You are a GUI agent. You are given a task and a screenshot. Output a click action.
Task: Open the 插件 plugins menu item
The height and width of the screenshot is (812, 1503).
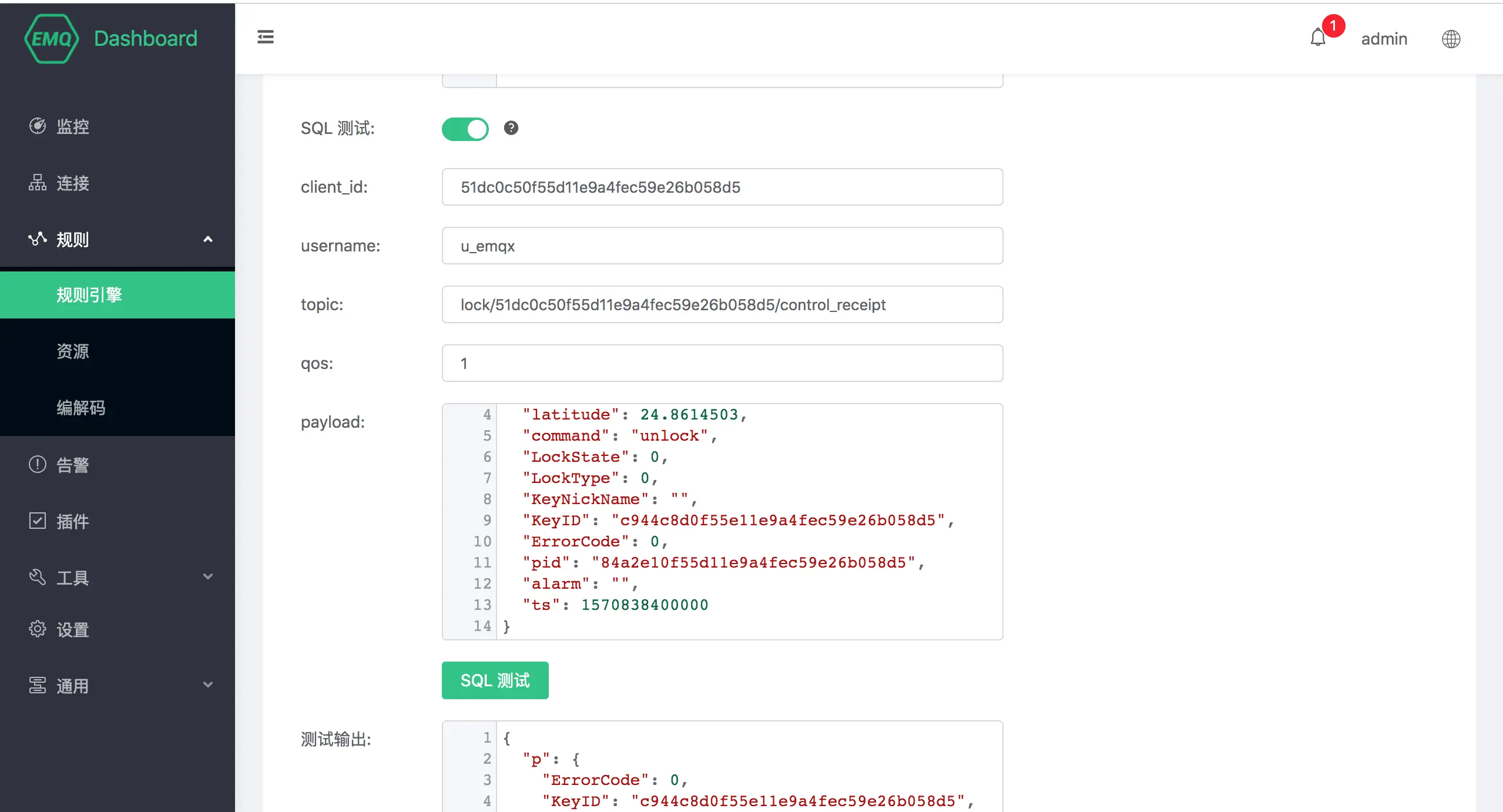[x=73, y=521]
